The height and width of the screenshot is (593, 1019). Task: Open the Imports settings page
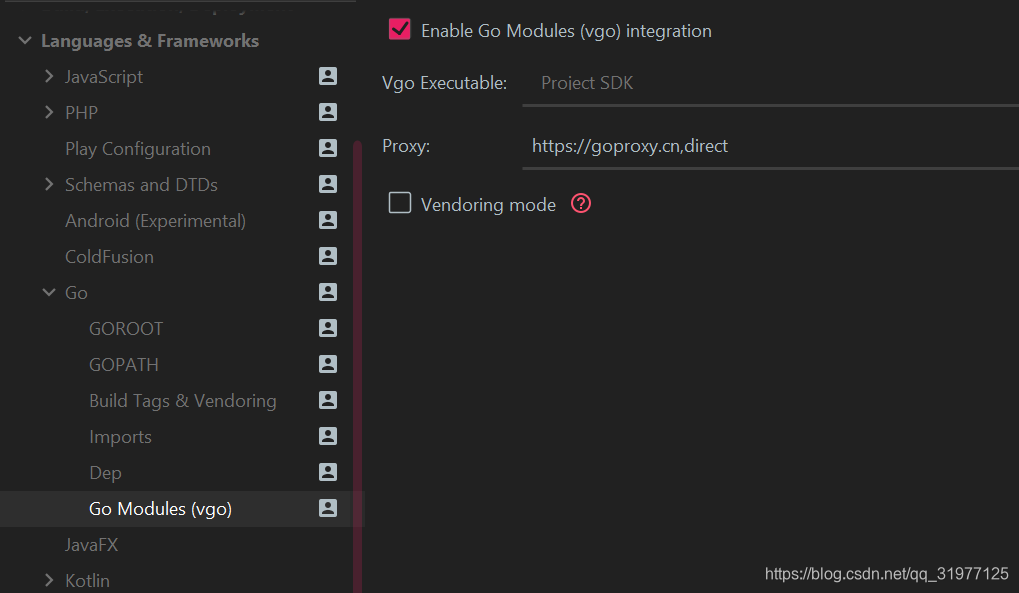[120, 437]
